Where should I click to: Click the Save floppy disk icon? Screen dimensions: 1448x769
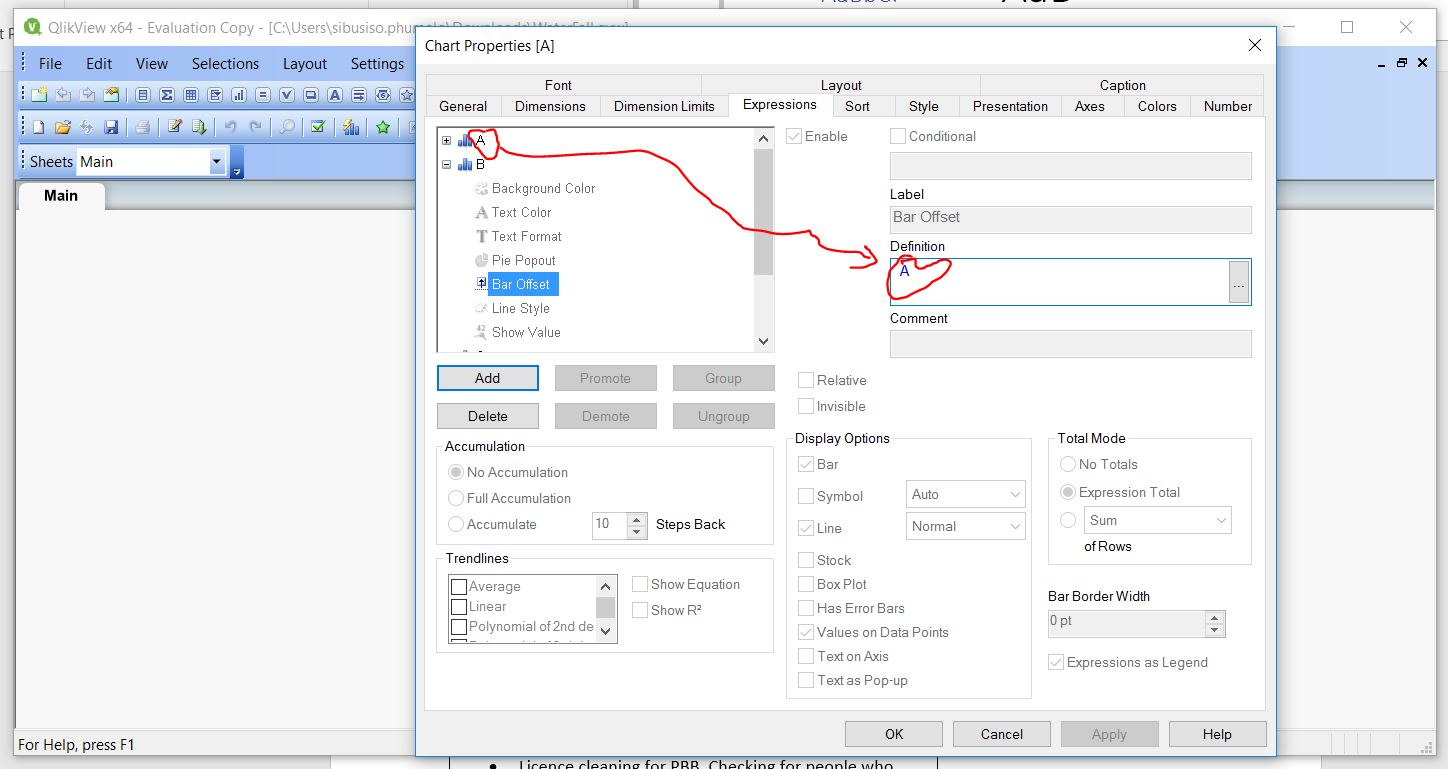[111, 127]
